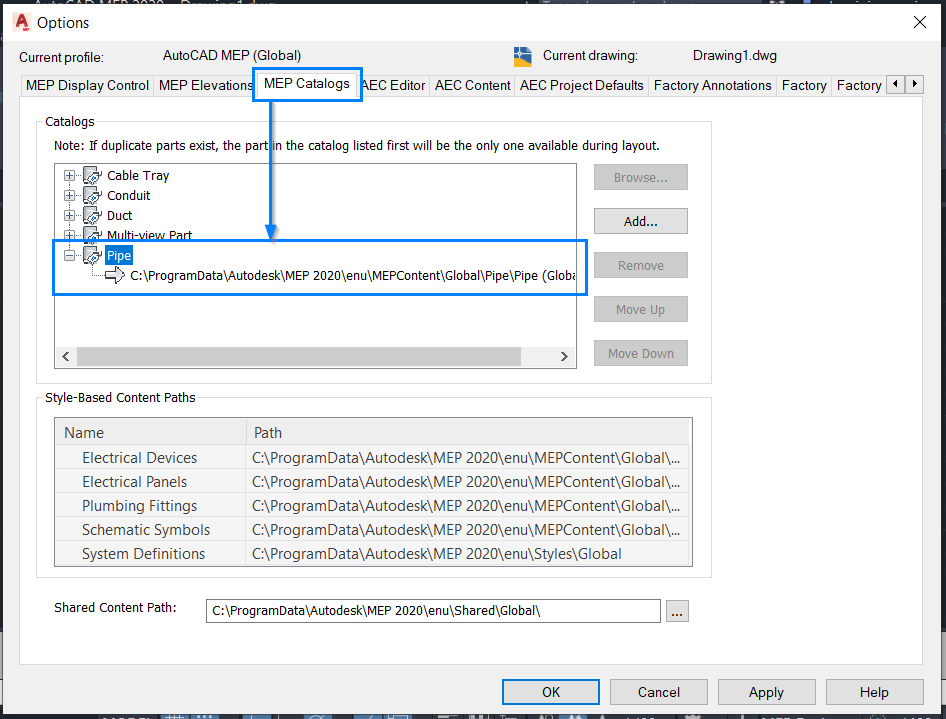Viewport: 946px width, 719px height.
Task: Expand the Multi-view Part catalog node
Action: [x=69, y=235]
